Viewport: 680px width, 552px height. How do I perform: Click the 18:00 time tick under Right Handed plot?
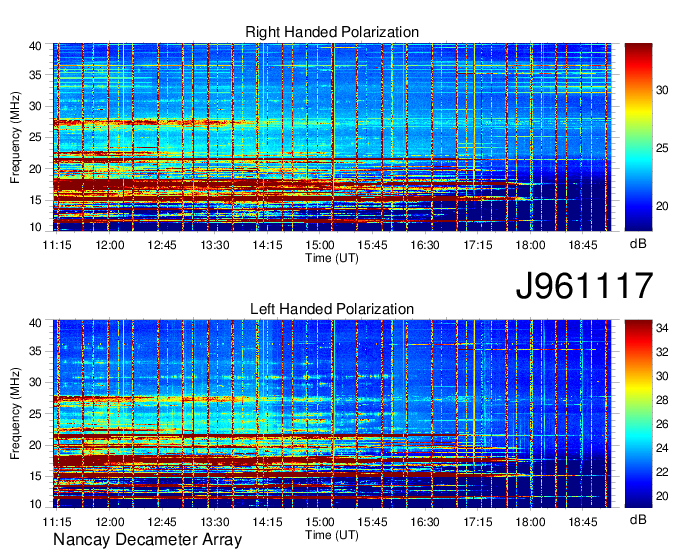530,245
